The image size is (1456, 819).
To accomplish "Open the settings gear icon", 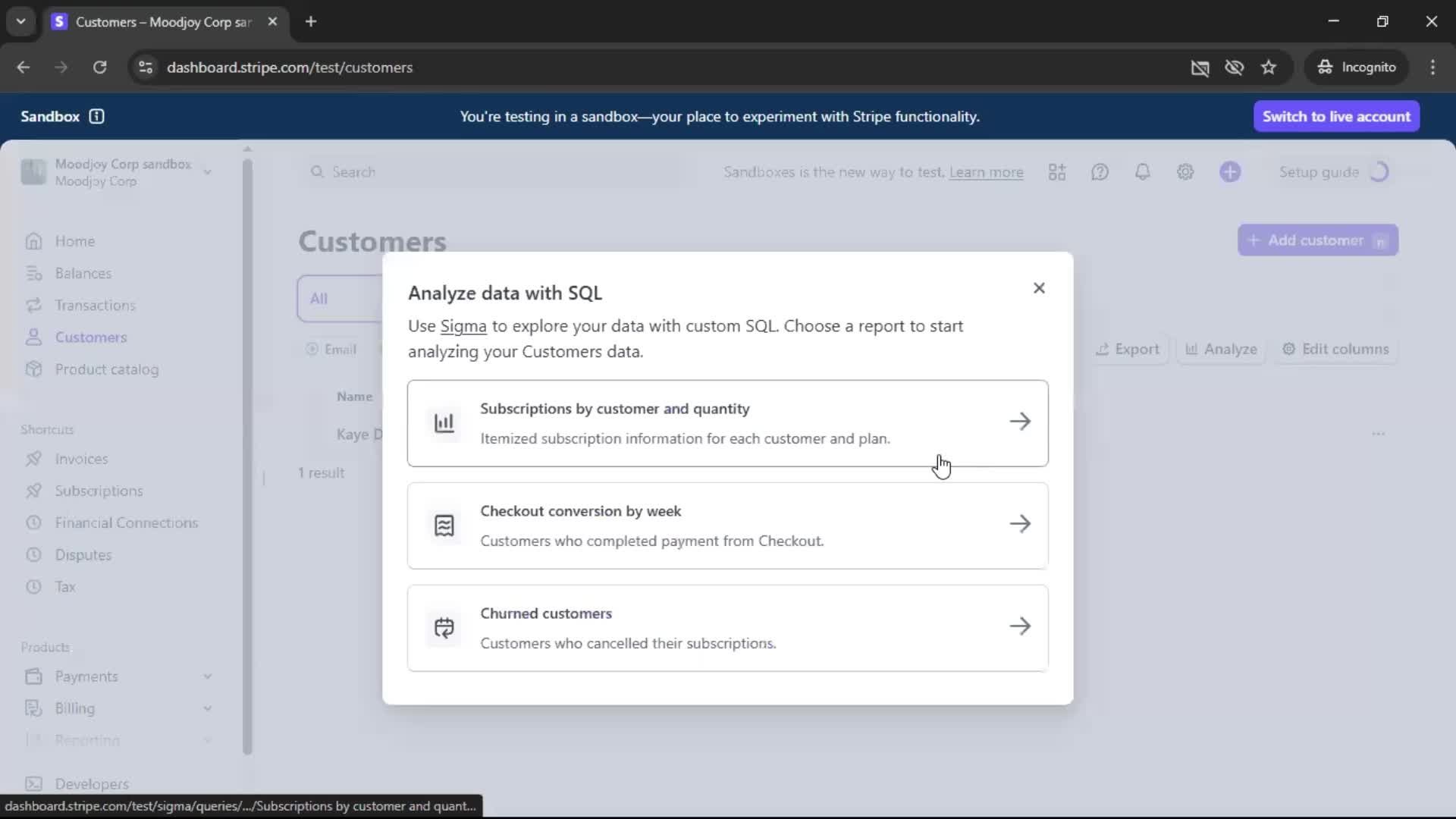I will (x=1185, y=172).
